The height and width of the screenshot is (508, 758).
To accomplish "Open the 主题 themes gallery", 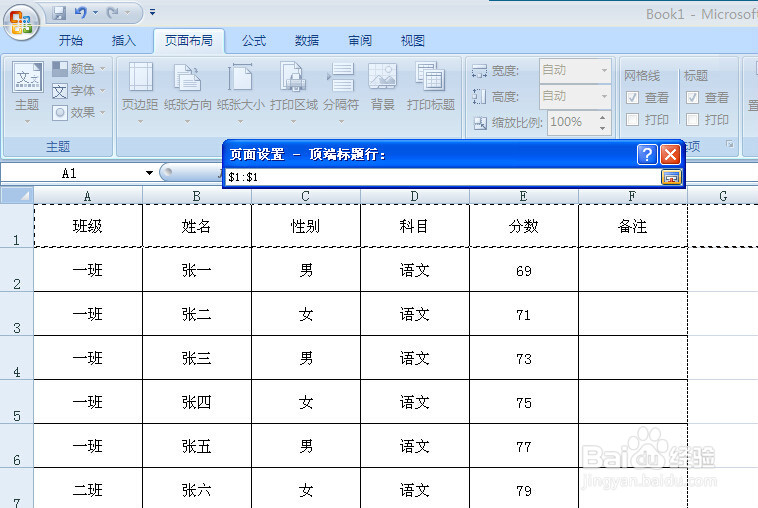I will [27, 92].
